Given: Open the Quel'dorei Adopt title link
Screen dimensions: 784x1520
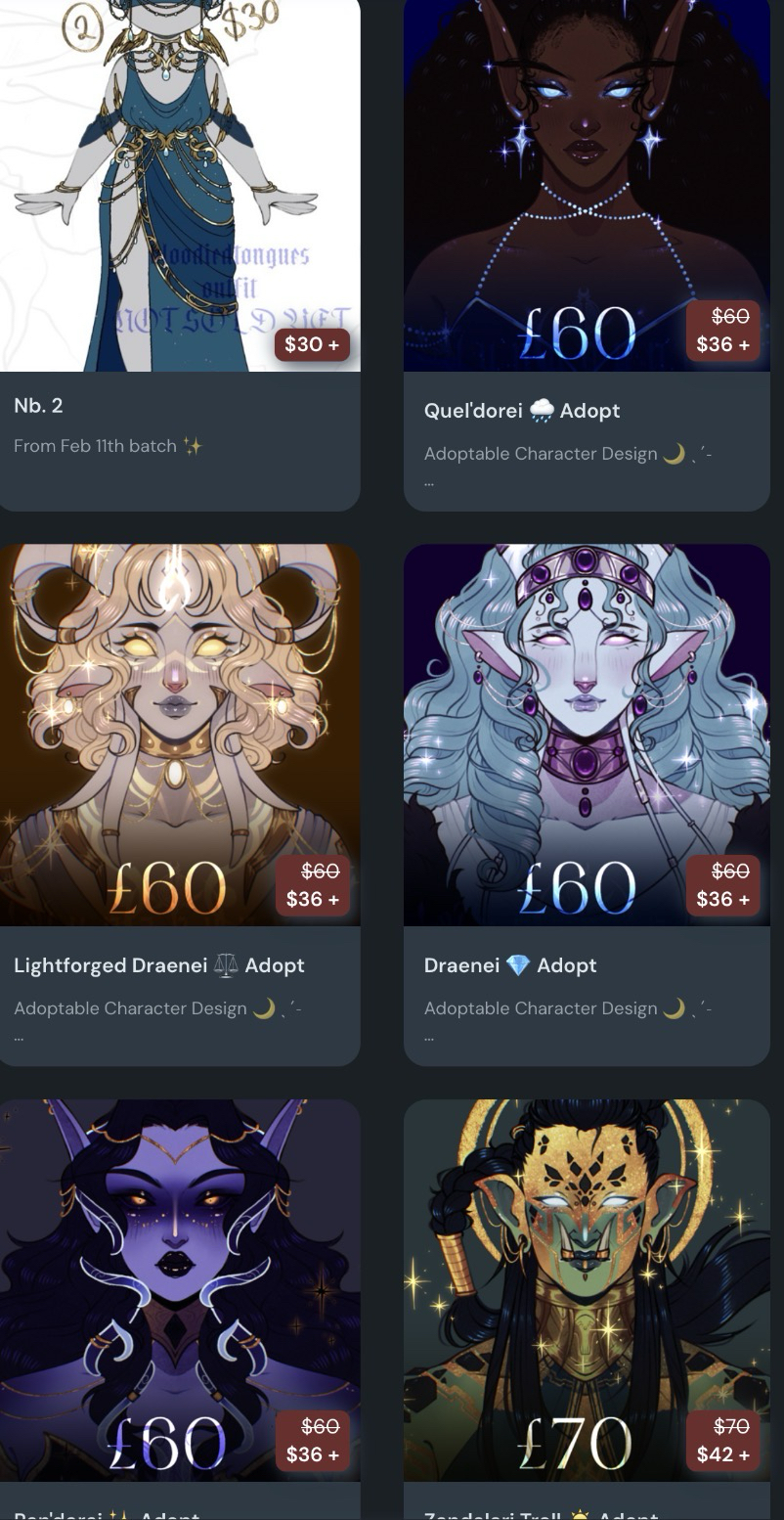Looking at the screenshot, I should pos(522,411).
